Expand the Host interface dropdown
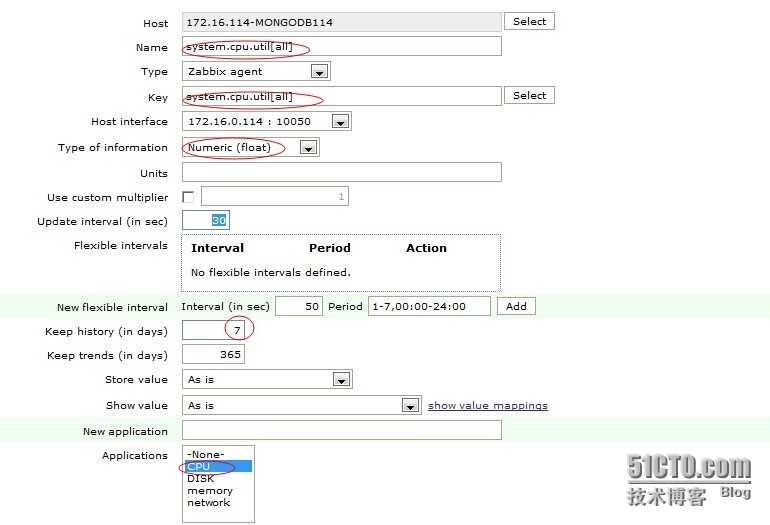 [x=266, y=121]
